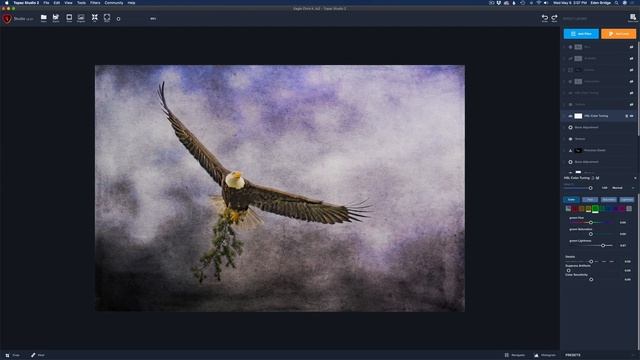Click the first icon beside the HSL Color Tuning panel title
Image resolution: width=640 pixels, height=360 pixels.
coord(593,178)
